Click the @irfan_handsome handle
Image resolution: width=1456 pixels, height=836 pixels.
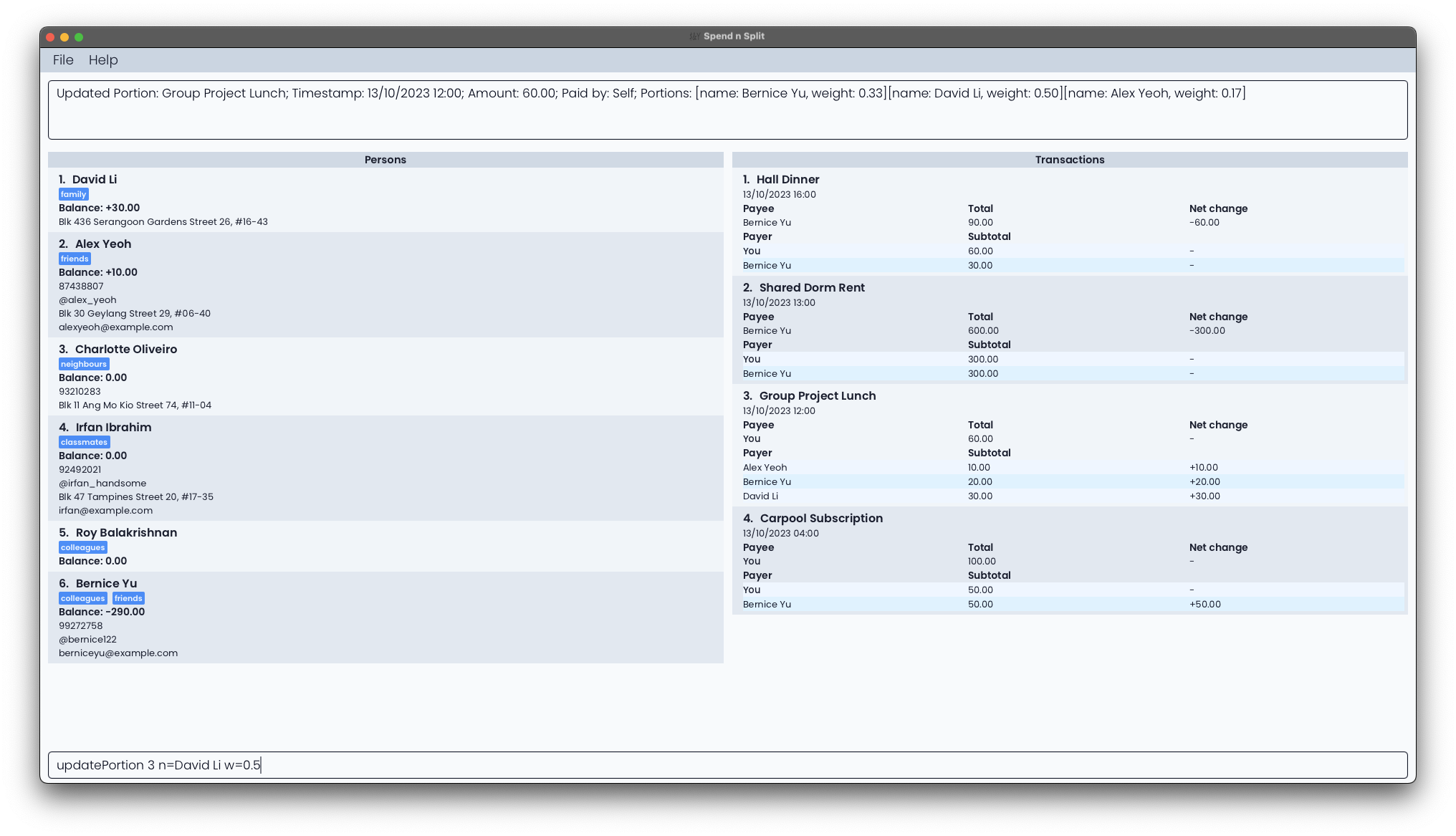[x=102, y=483]
